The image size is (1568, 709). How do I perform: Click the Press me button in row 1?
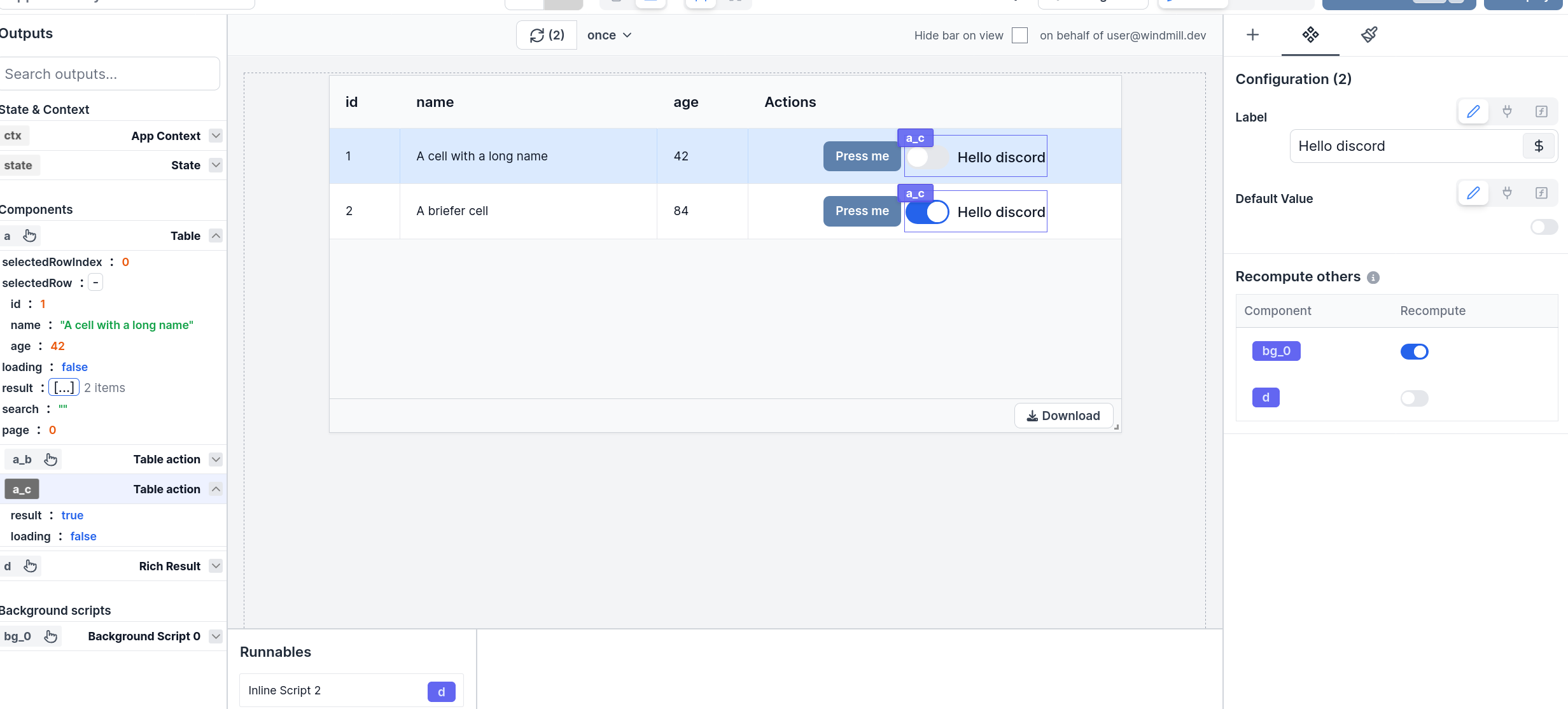tap(861, 156)
